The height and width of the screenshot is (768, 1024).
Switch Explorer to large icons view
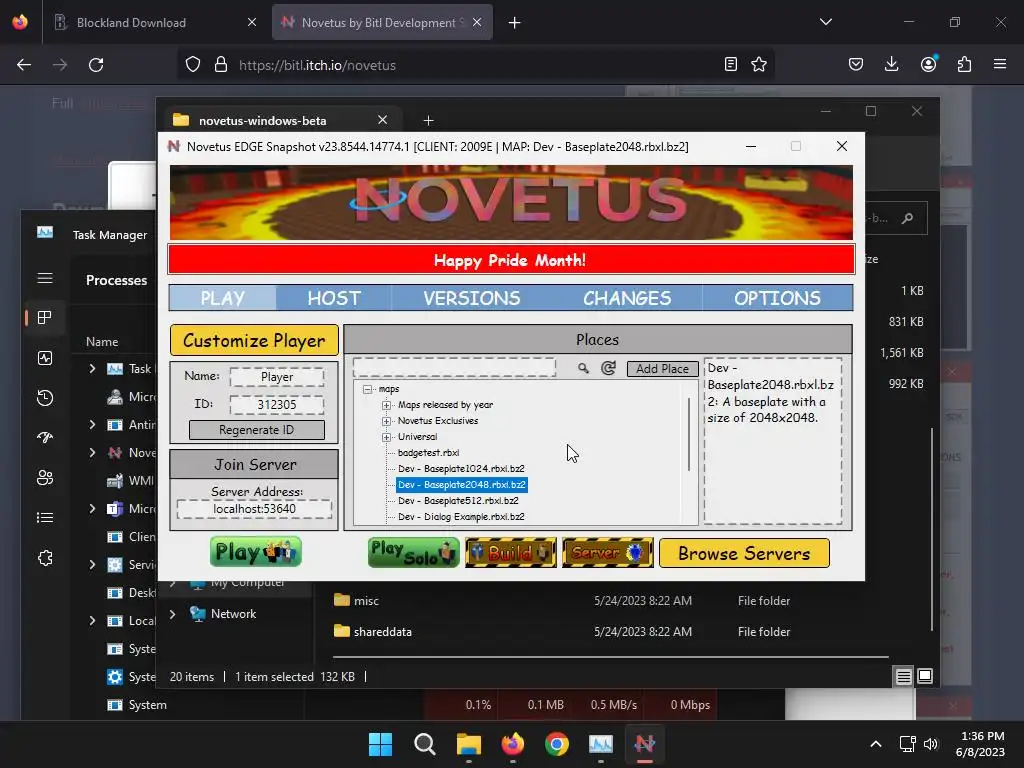(925, 677)
